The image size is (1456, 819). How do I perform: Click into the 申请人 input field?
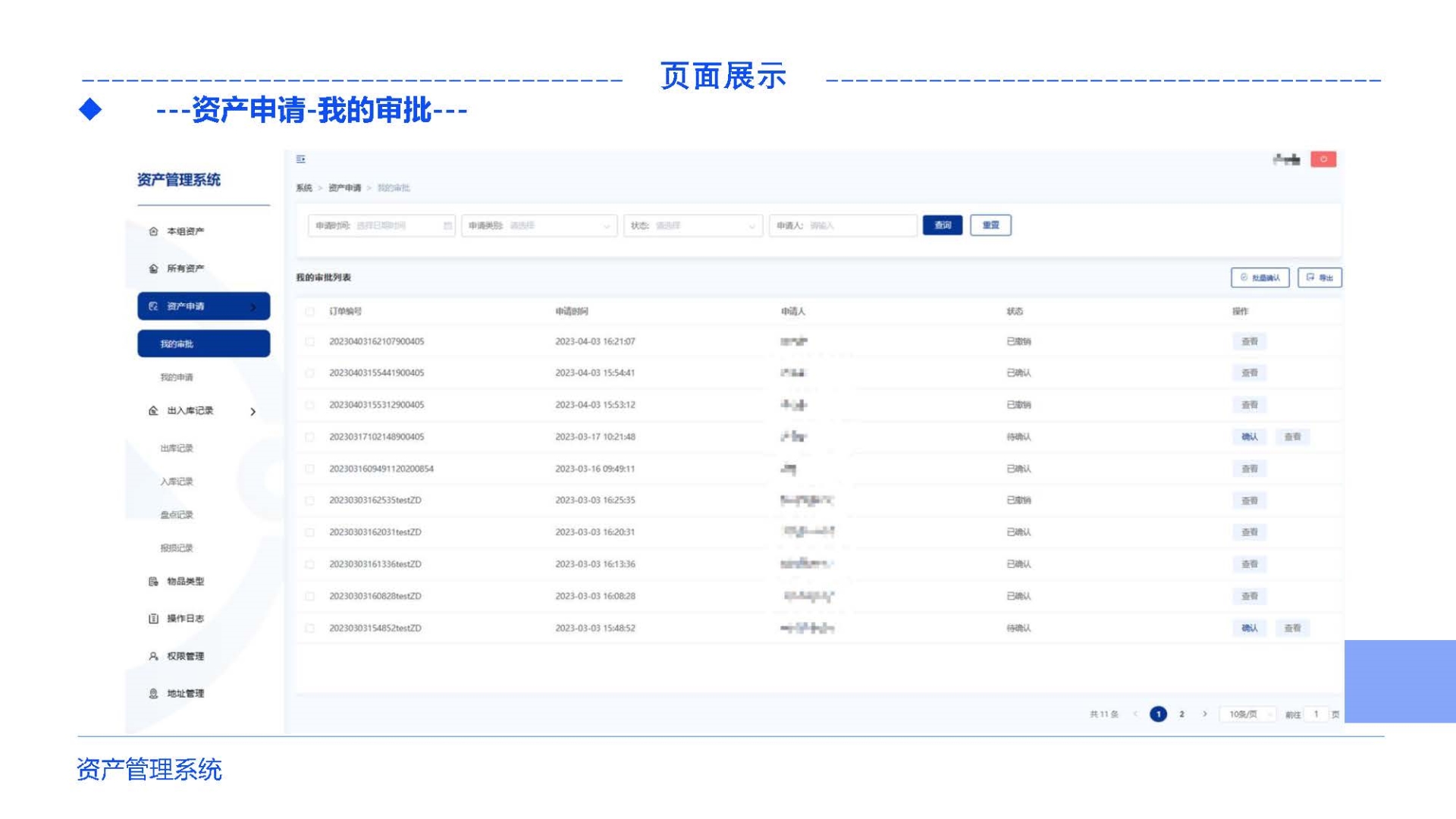click(x=857, y=226)
